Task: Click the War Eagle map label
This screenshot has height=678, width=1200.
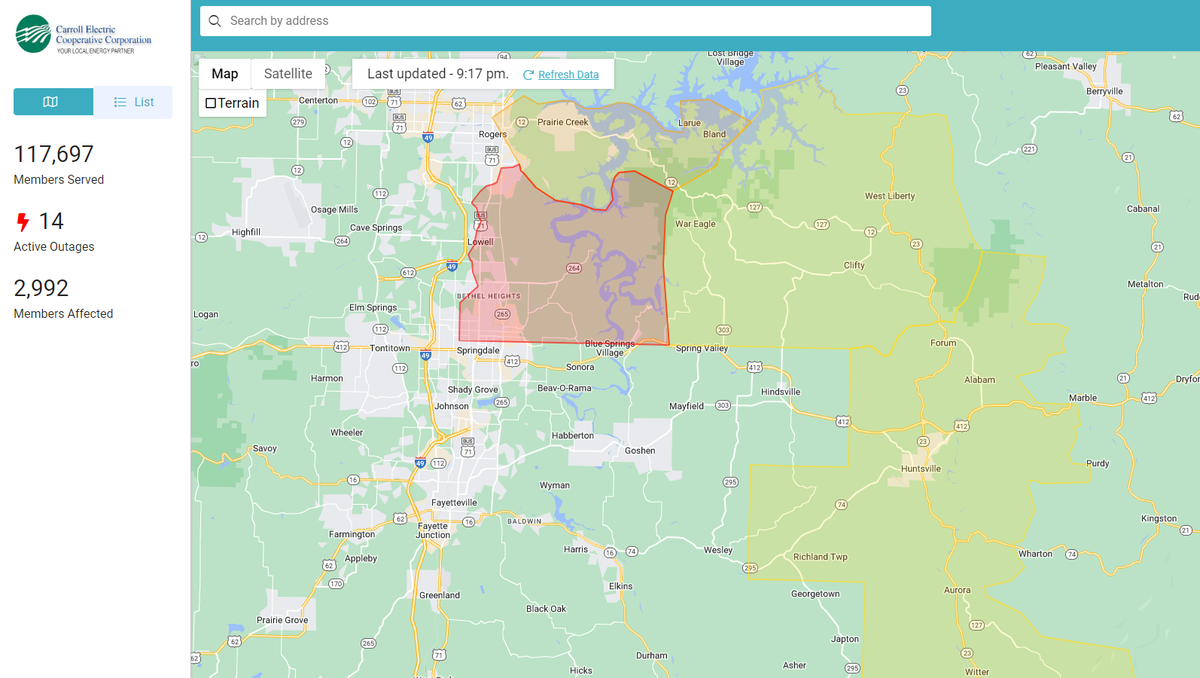Action: (x=695, y=224)
